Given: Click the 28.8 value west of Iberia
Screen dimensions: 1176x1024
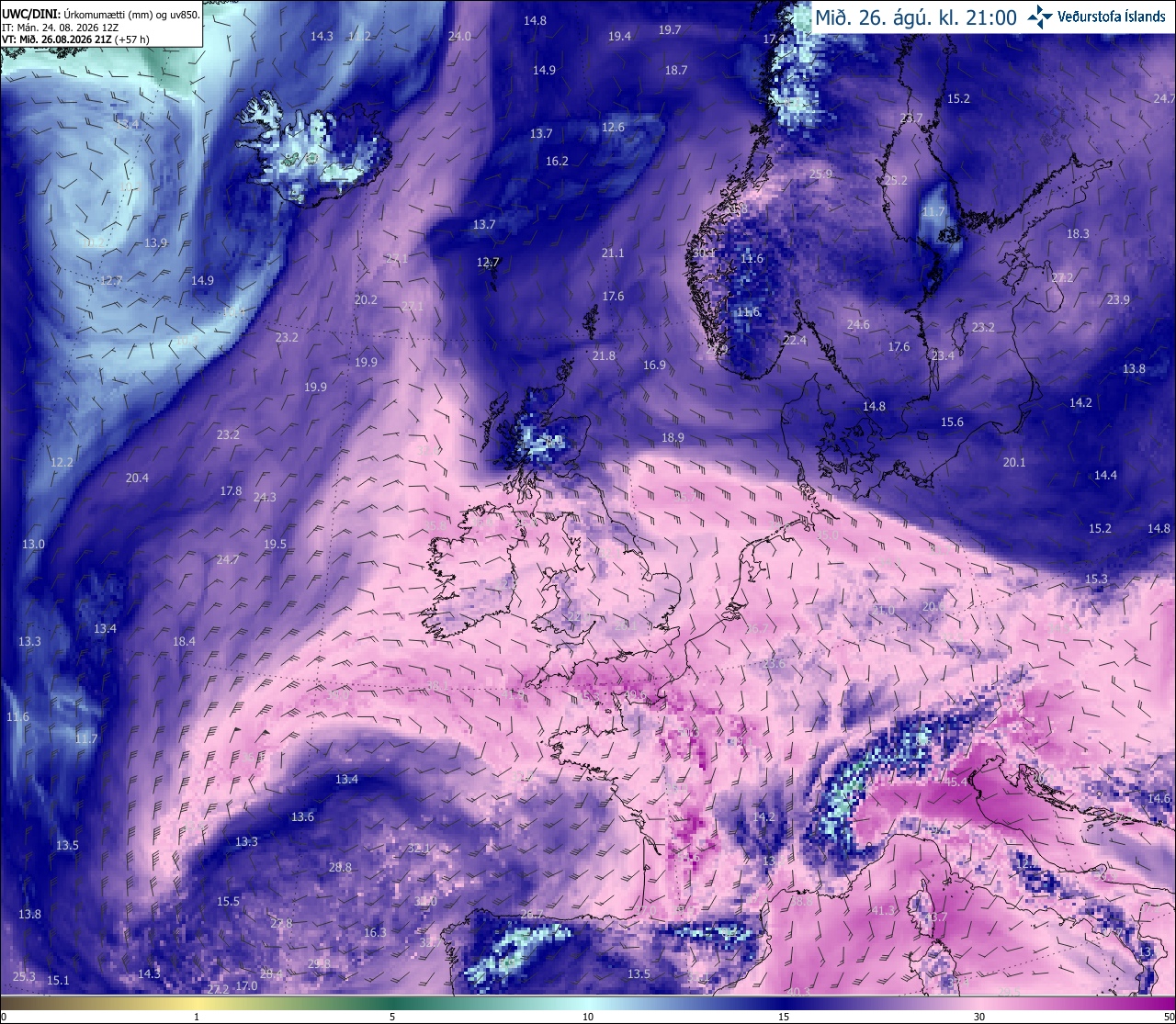Looking at the screenshot, I should click(x=340, y=867).
